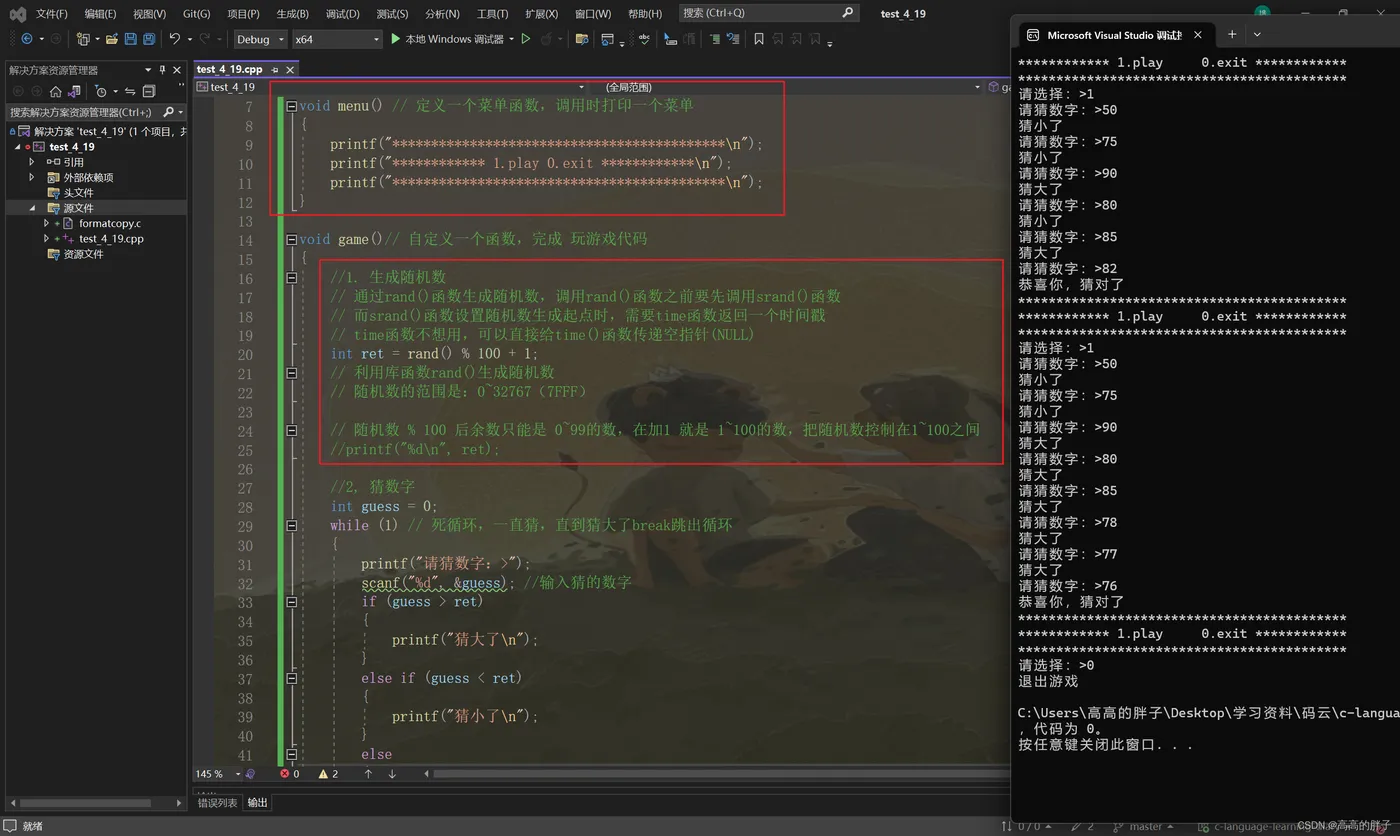Click the 本地 Windows 调试器 run button
Screen dimensions: 1400x836
click(446, 39)
